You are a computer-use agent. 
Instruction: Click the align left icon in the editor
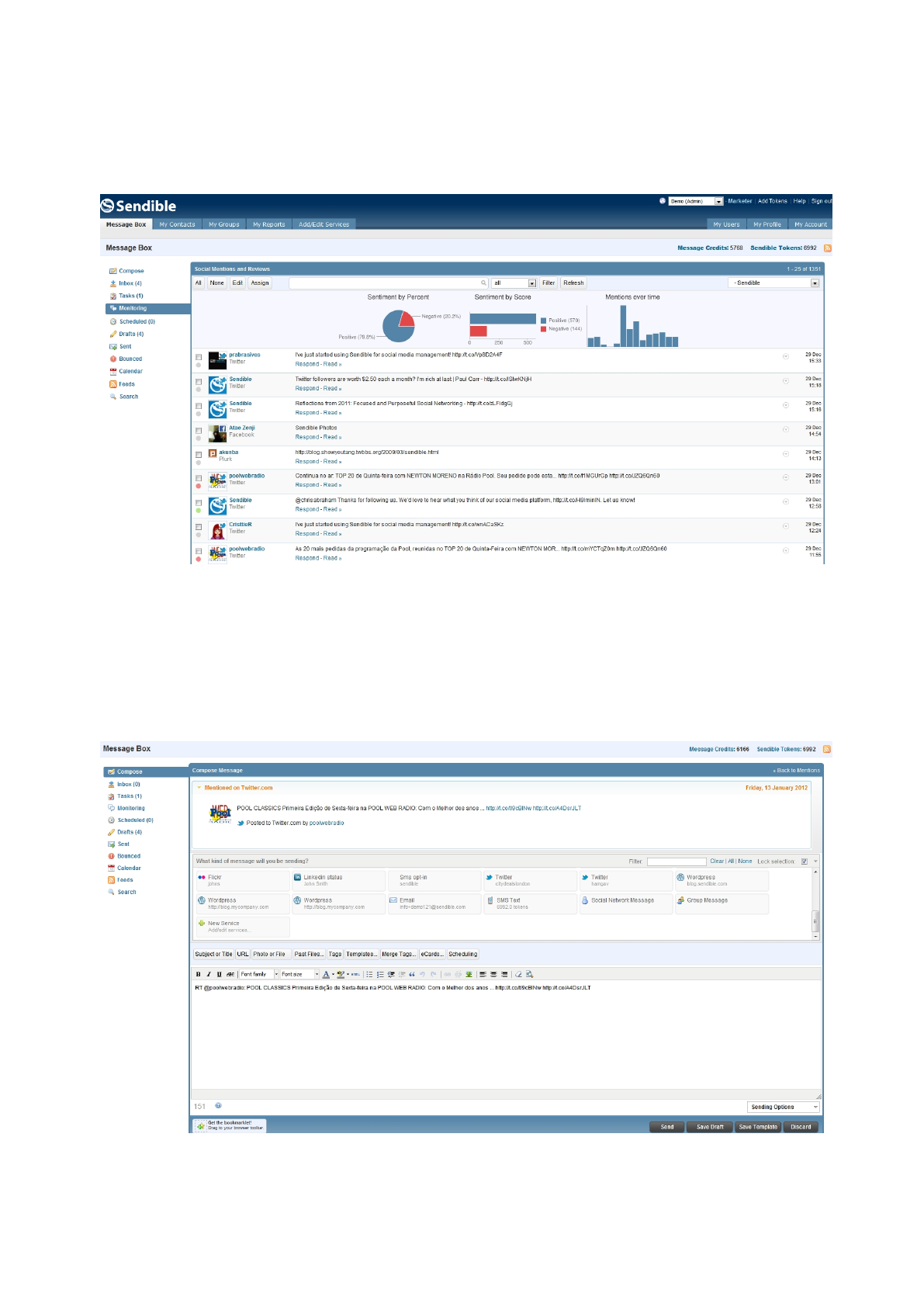tap(483, 974)
